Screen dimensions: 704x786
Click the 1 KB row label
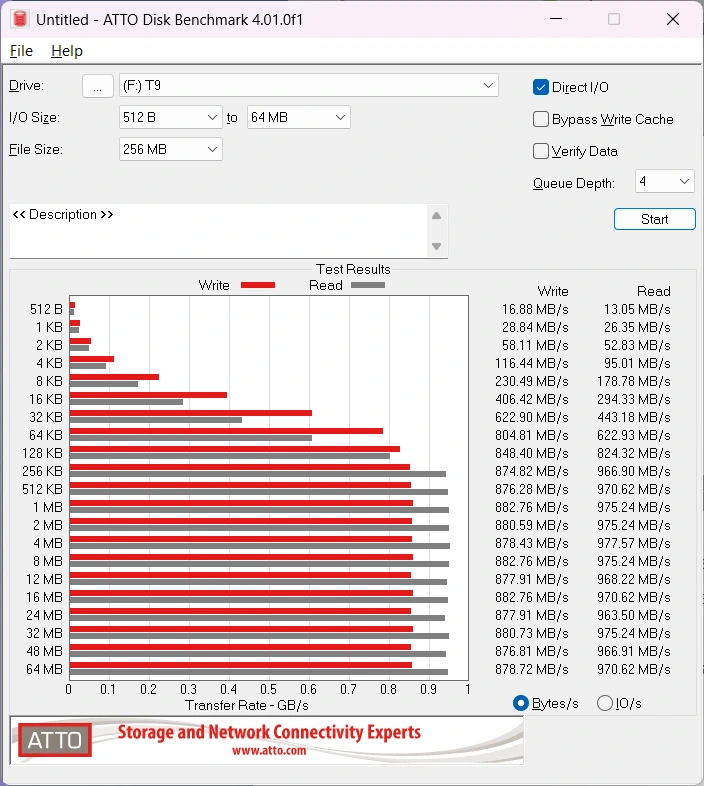tap(49, 327)
